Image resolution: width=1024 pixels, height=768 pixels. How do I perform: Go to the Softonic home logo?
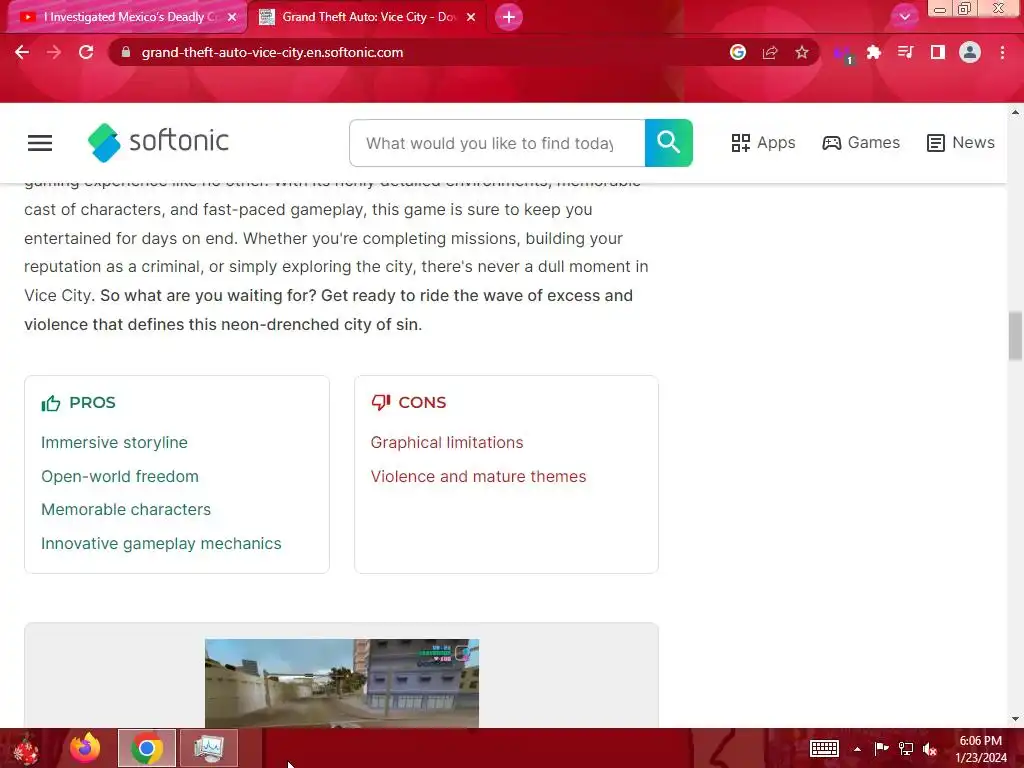point(159,142)
